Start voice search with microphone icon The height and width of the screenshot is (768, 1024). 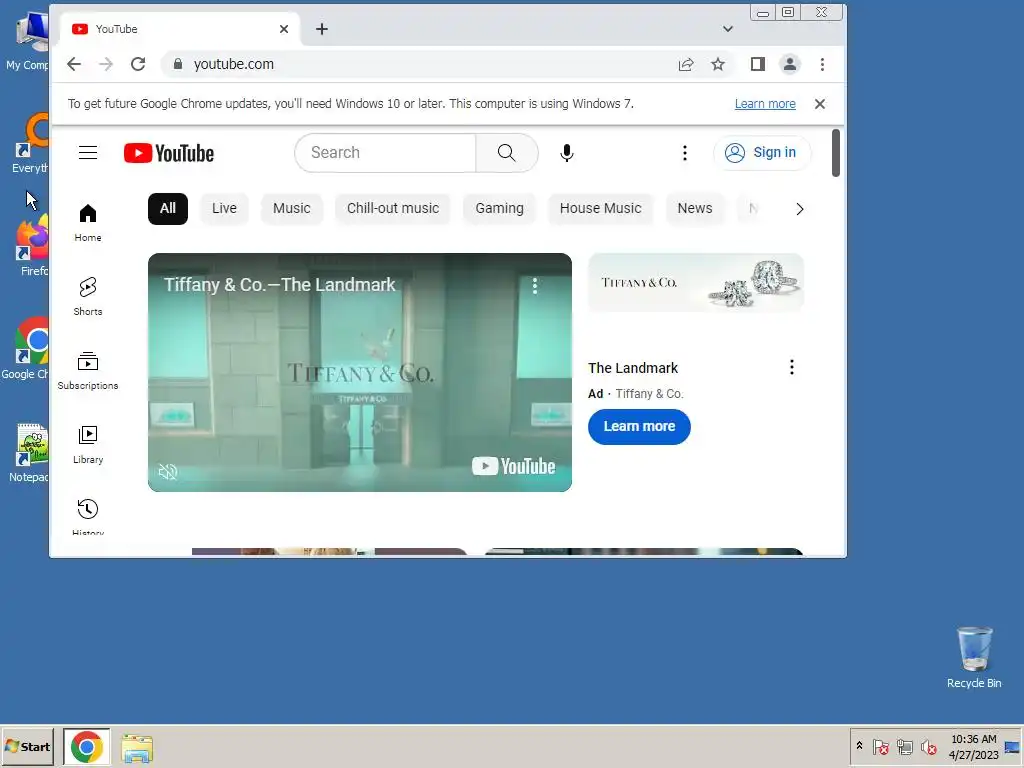click(x=566, y=153)
